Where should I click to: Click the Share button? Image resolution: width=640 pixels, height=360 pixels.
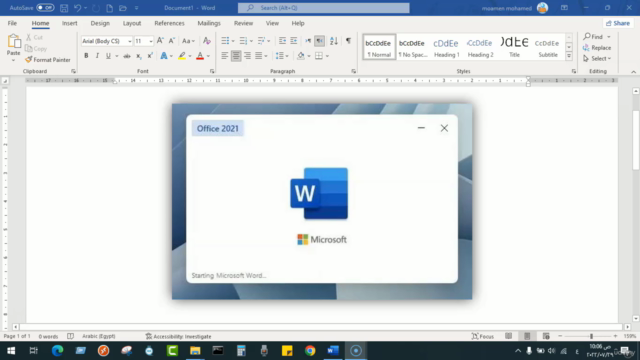[618, 23]
